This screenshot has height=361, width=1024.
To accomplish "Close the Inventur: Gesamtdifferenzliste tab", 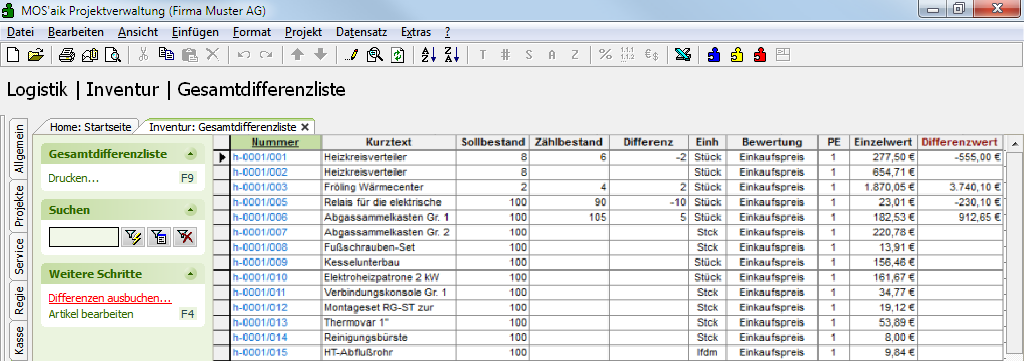I will [x=304, y=127].
